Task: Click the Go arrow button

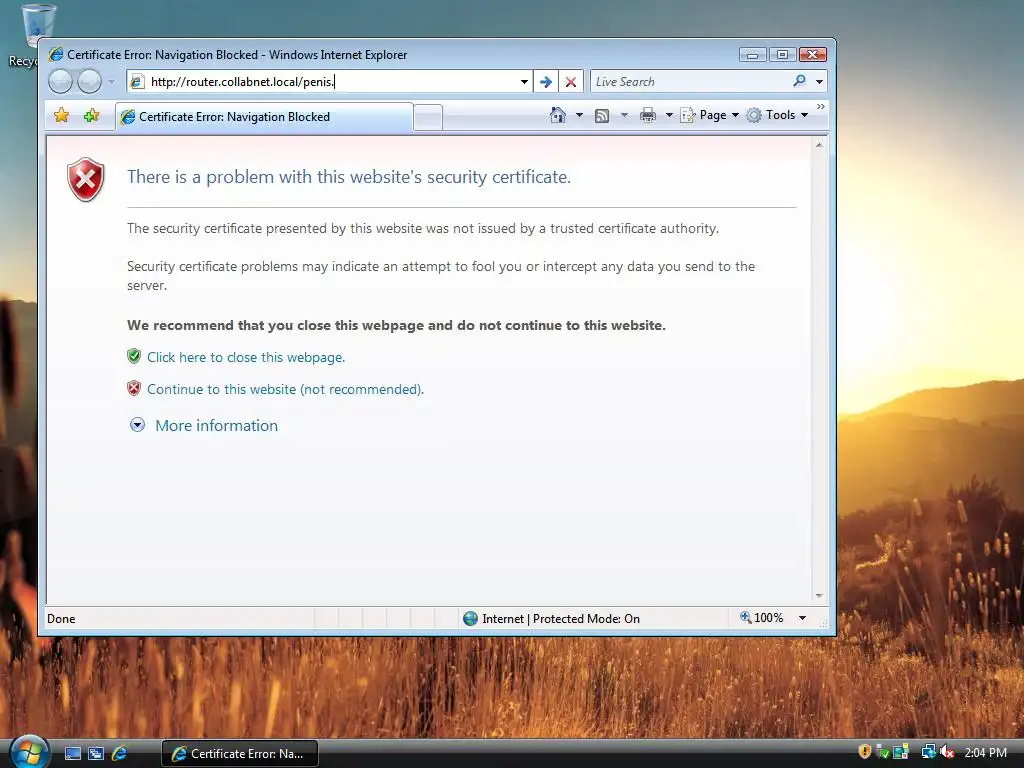Action: 546,82
